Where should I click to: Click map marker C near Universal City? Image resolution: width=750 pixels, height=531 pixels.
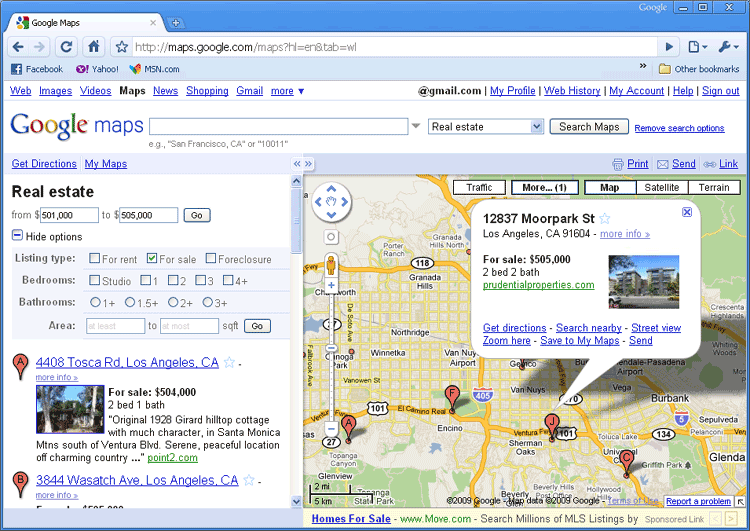click(626, 463)
